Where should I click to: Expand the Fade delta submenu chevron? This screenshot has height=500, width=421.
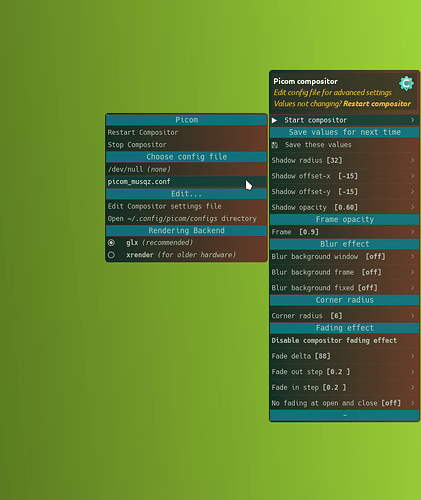pyautogui.click(x=412, y=356)
